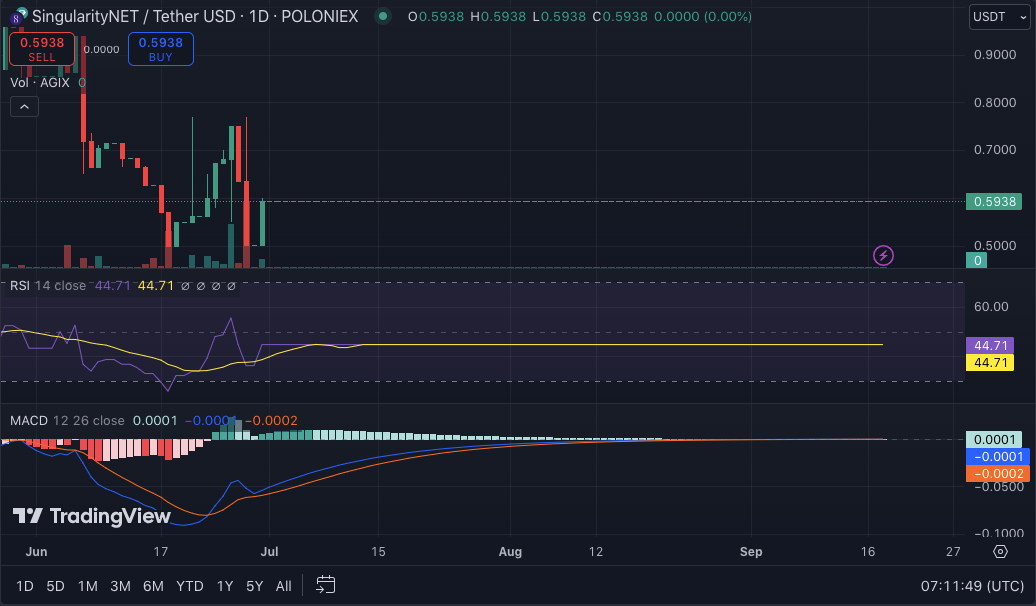Click the yellow 44.71 RSI value tag
The image size is (1036, 606).
click(990, 362)
